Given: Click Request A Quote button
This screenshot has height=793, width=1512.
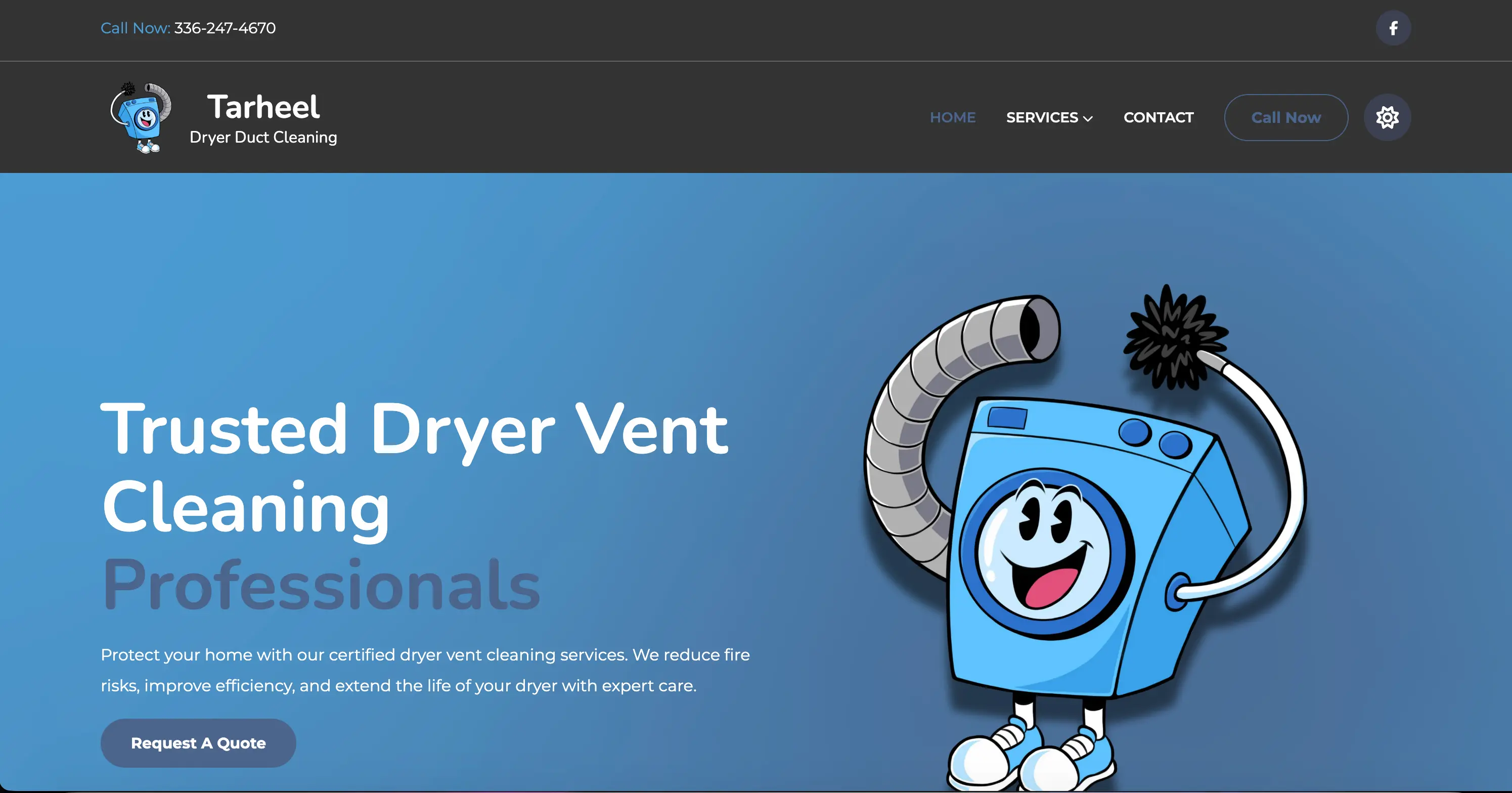Looking at the screenshot, I should tap(198, 742).
